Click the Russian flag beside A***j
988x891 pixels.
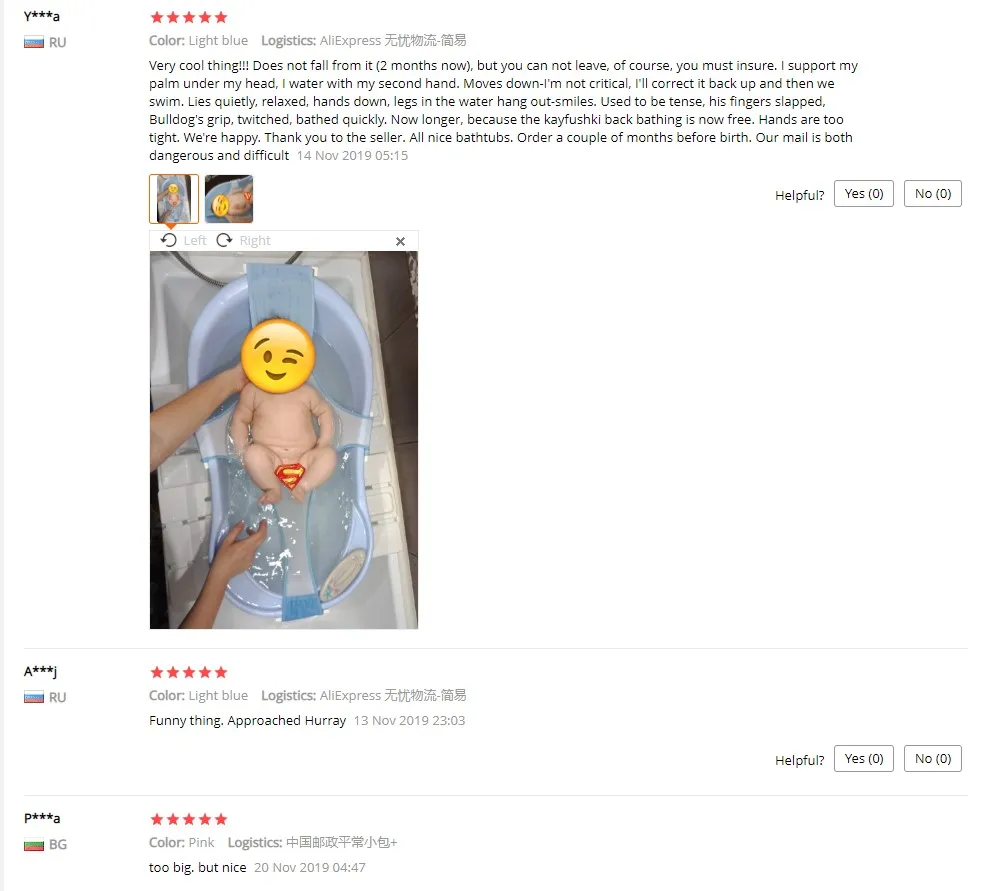tap(34, 698)
